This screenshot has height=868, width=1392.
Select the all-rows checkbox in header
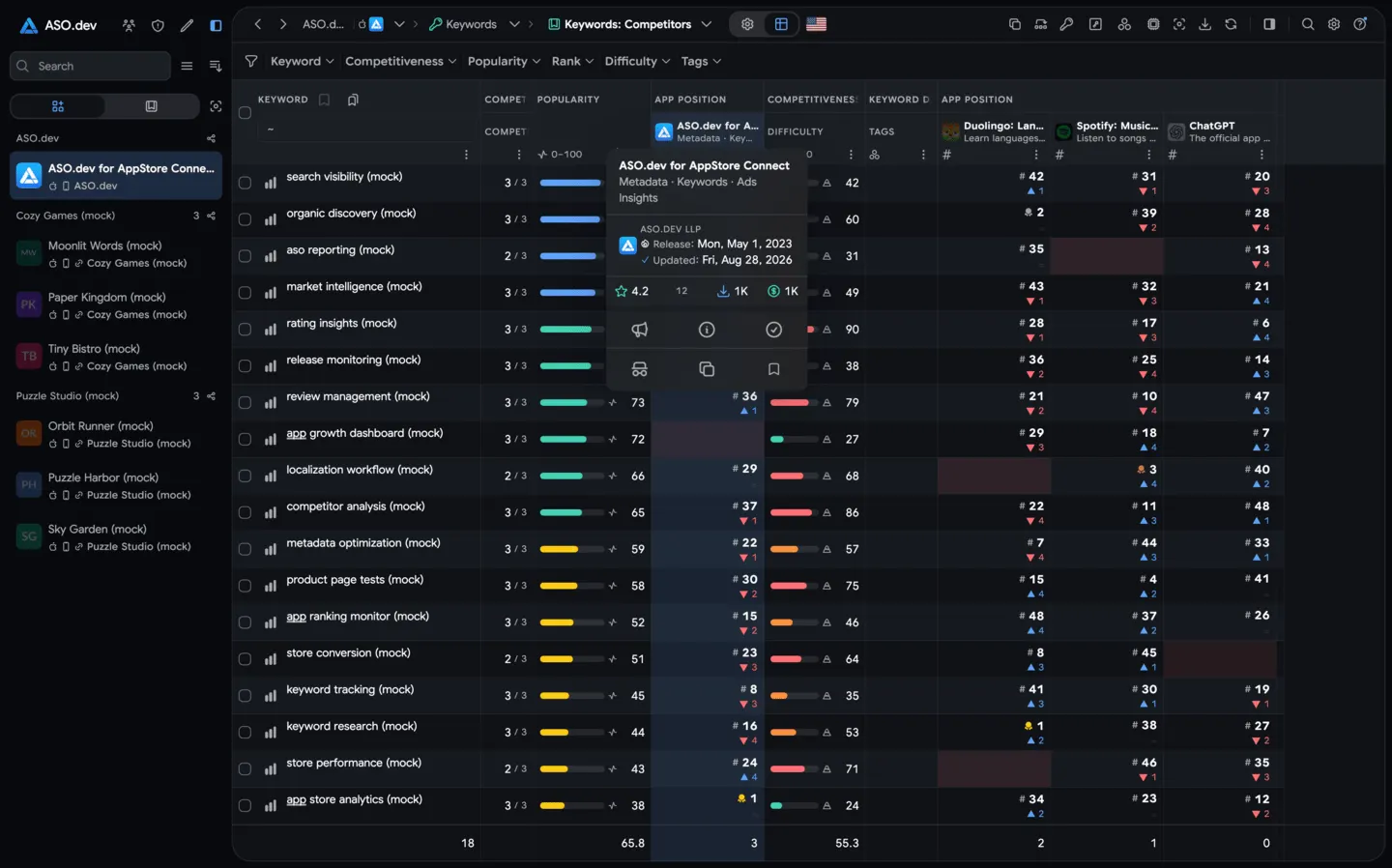coord(245,113)
